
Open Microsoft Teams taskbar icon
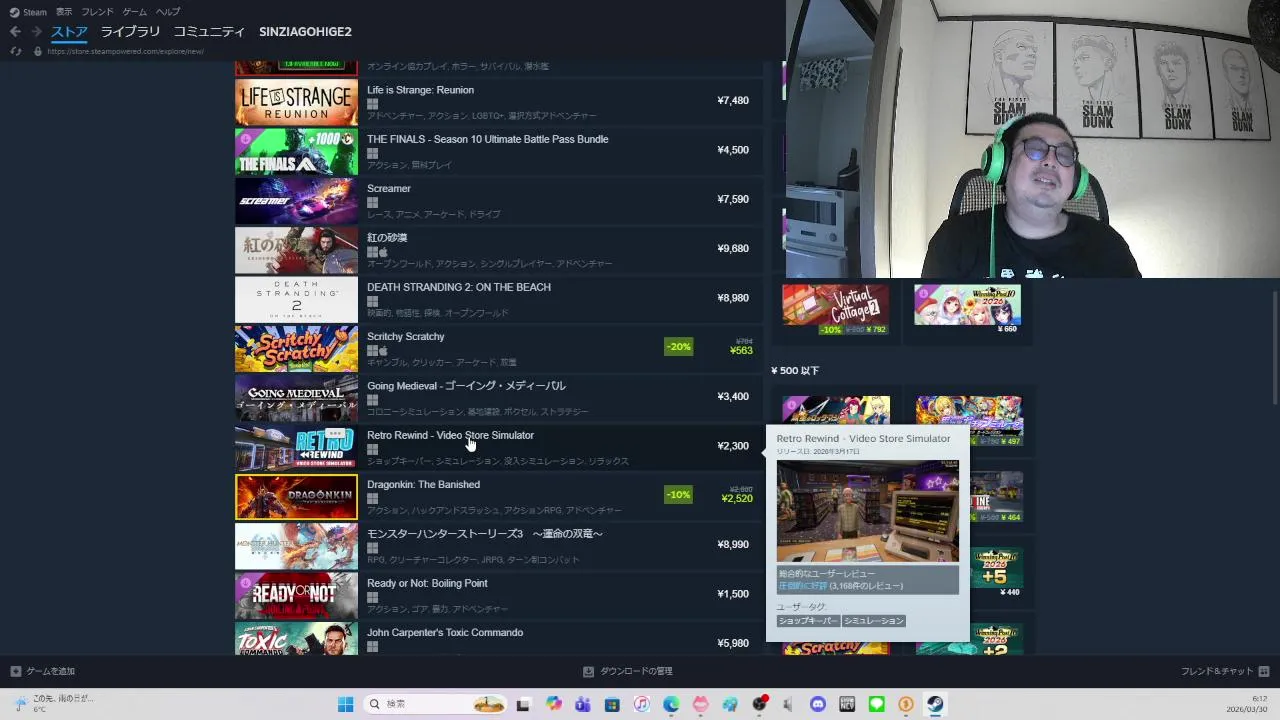click(x=583, y=704)
